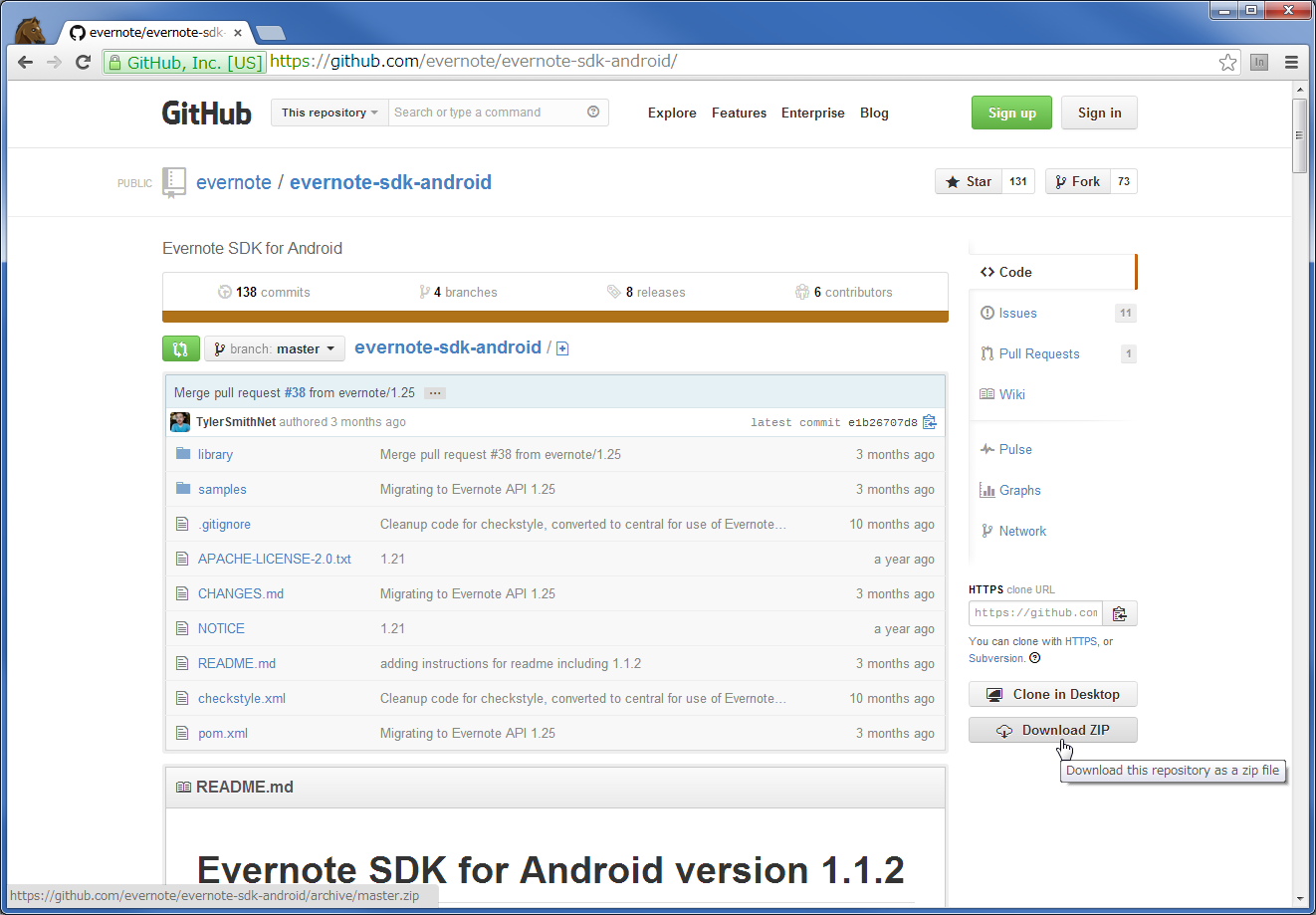Open APACHE-LICENSE-2.0.txt file
The width and height of the screenshot is (1316, 915).
tap(275, 559)
